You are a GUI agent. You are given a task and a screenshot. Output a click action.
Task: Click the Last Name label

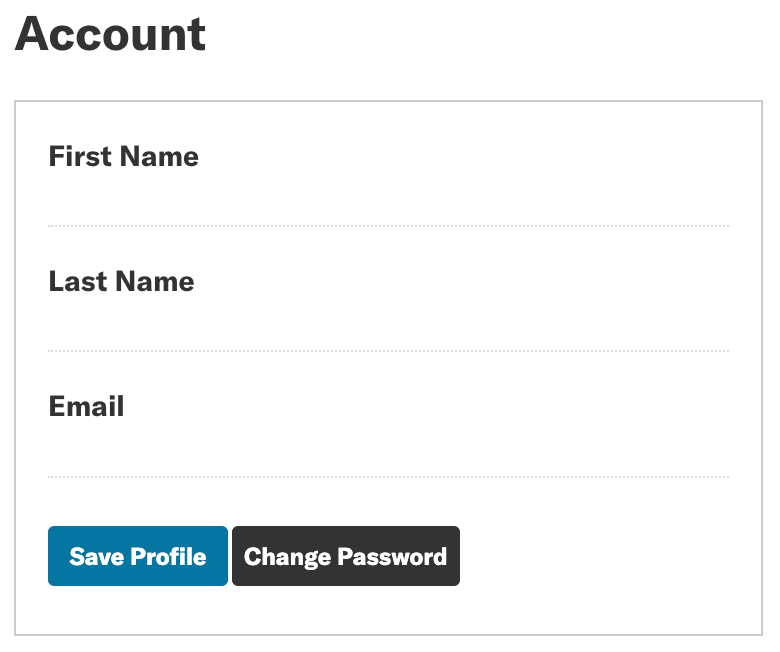(x=121, y=282)
